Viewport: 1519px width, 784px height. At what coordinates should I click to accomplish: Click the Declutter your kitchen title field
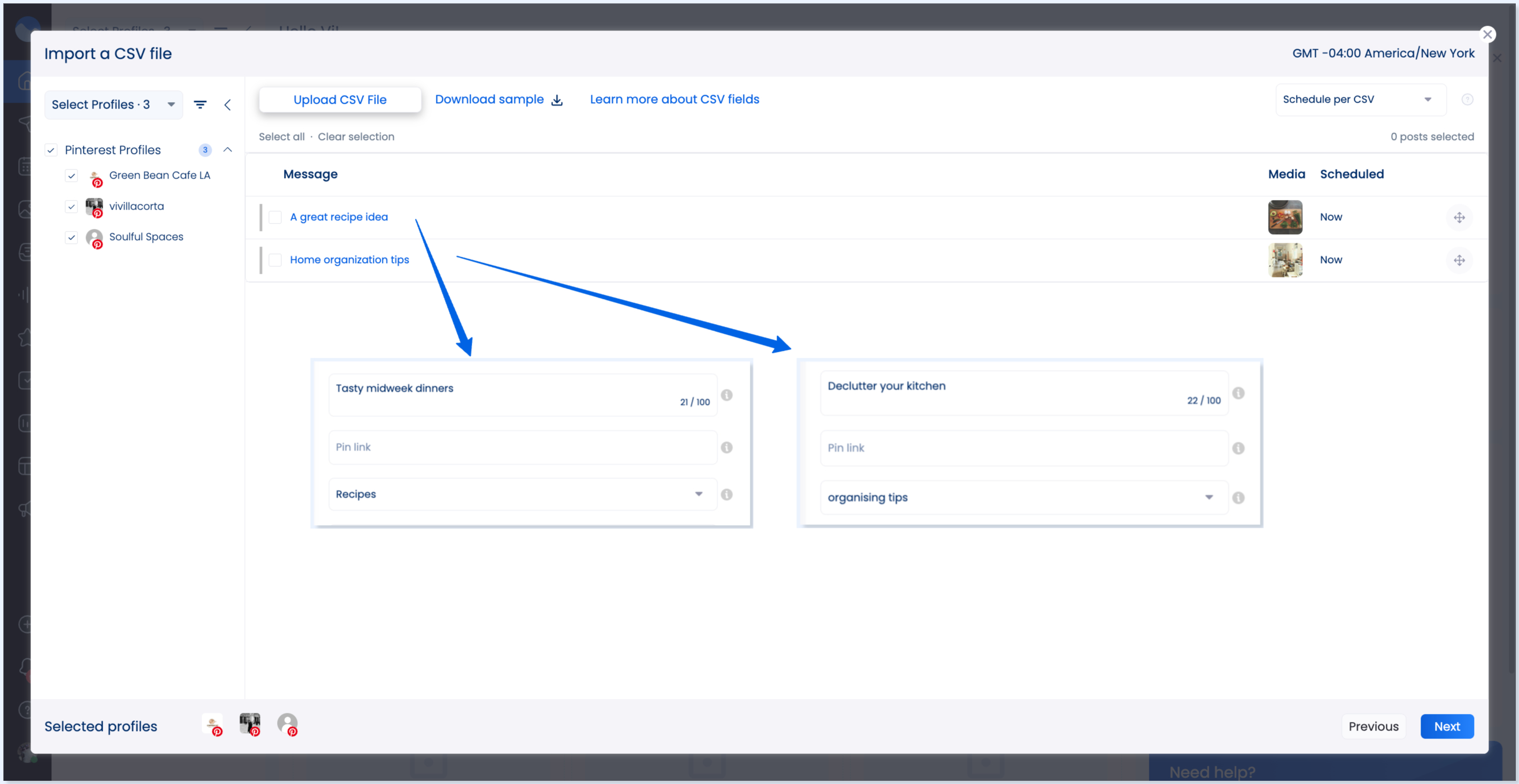pyautogui.click(x=1024, y=393)
